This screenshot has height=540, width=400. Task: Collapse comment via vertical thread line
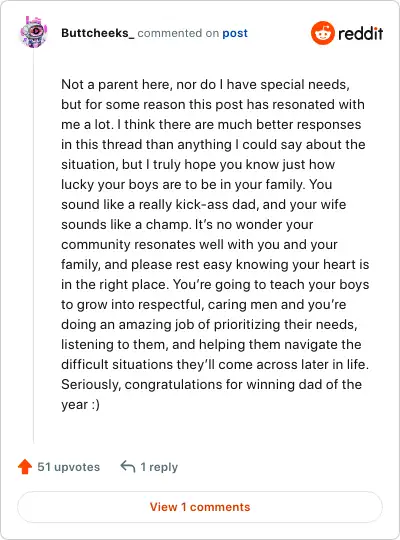click(33, 246)
